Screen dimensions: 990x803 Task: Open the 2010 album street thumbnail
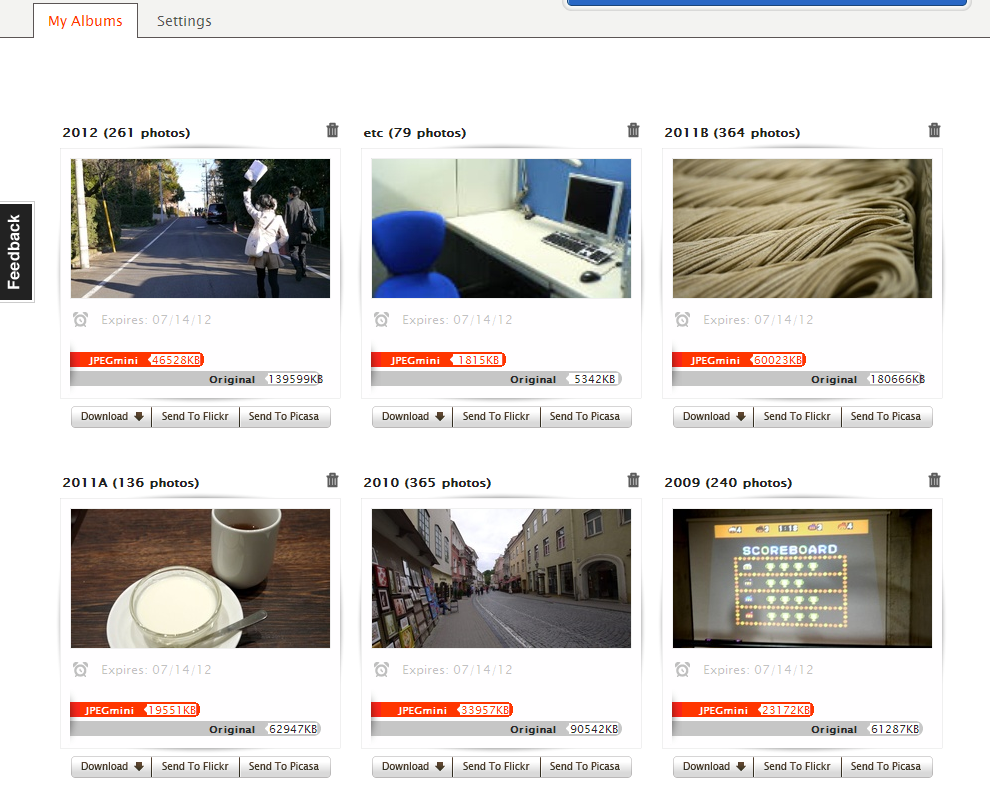(501, 578)
